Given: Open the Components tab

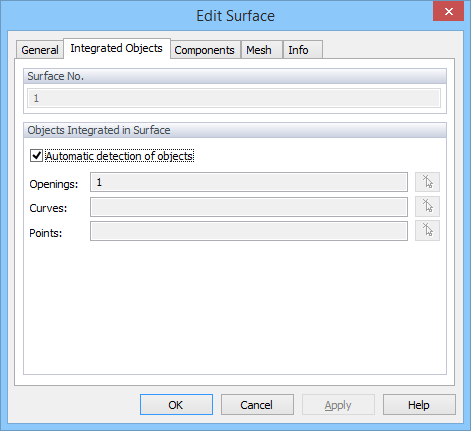Looking at the screenshot, I should click(204, 50).
